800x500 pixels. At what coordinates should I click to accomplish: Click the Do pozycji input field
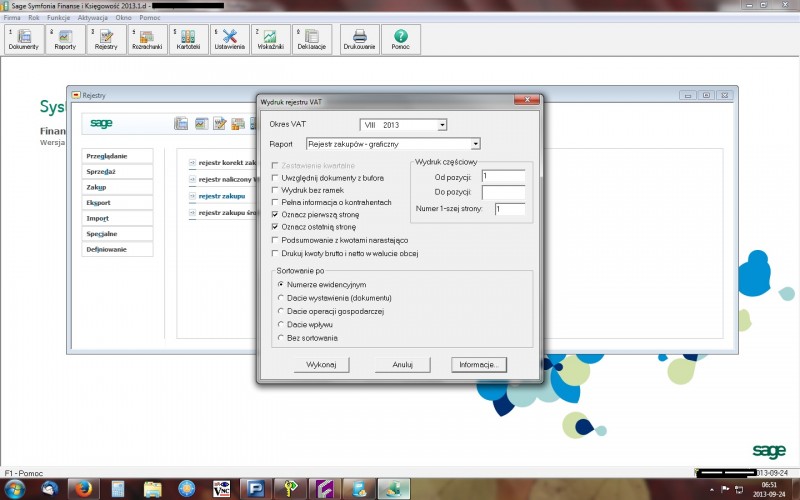503,192
